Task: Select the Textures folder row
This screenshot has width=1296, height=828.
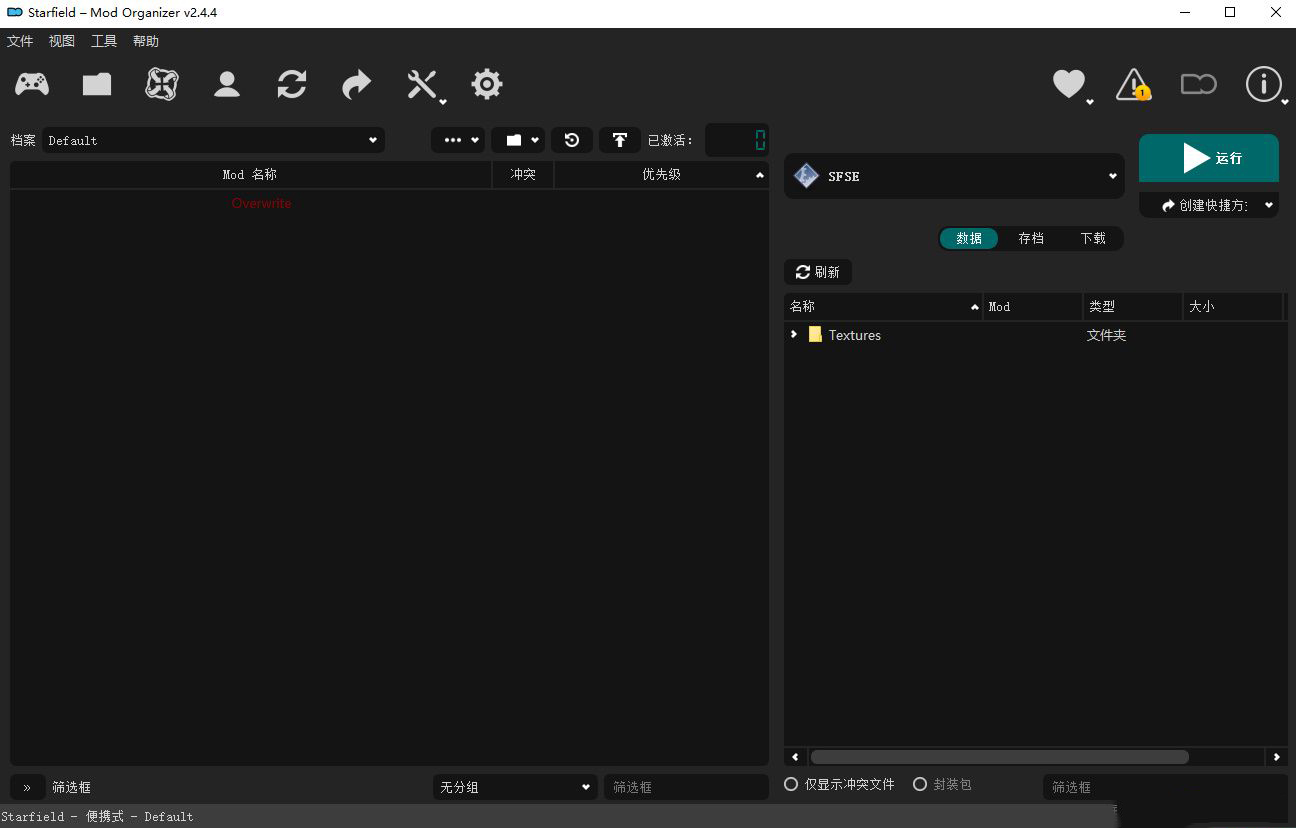Action: click(x=1036, y=335)
